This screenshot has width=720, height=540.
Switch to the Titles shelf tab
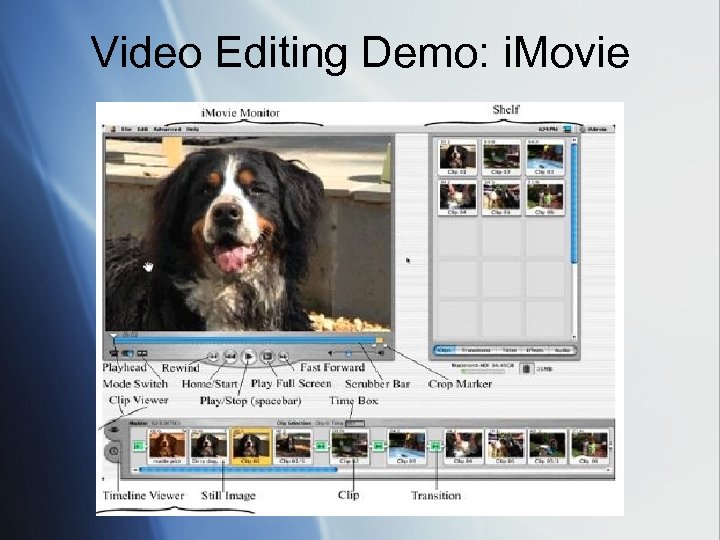509,350
